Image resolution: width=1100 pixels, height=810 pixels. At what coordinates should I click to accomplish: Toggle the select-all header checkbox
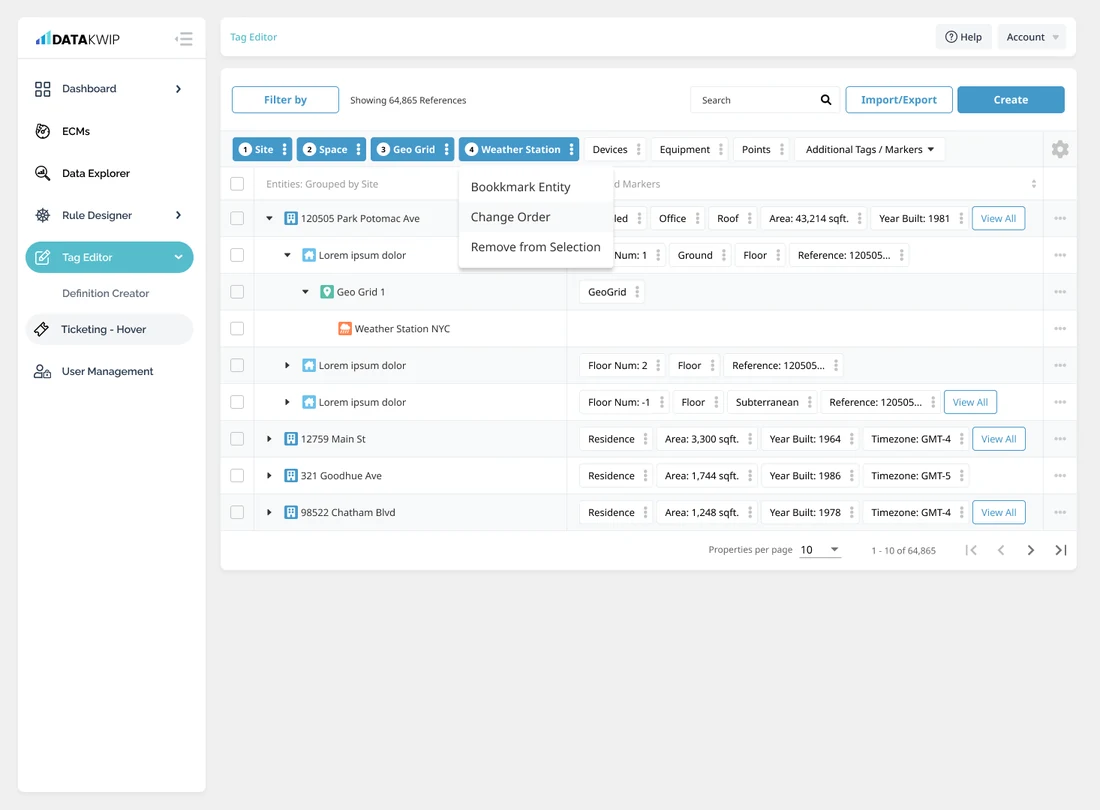point(237,184)
